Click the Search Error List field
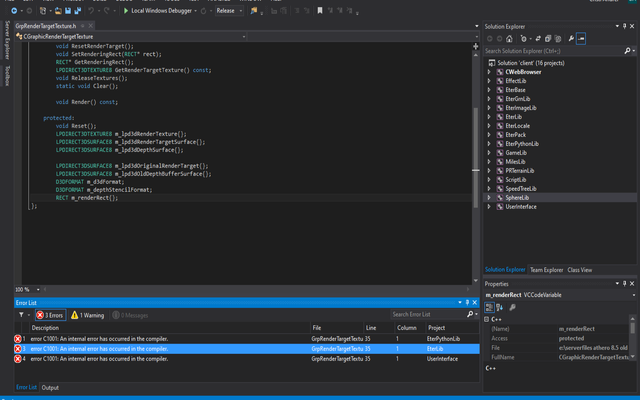 [428, 314]
